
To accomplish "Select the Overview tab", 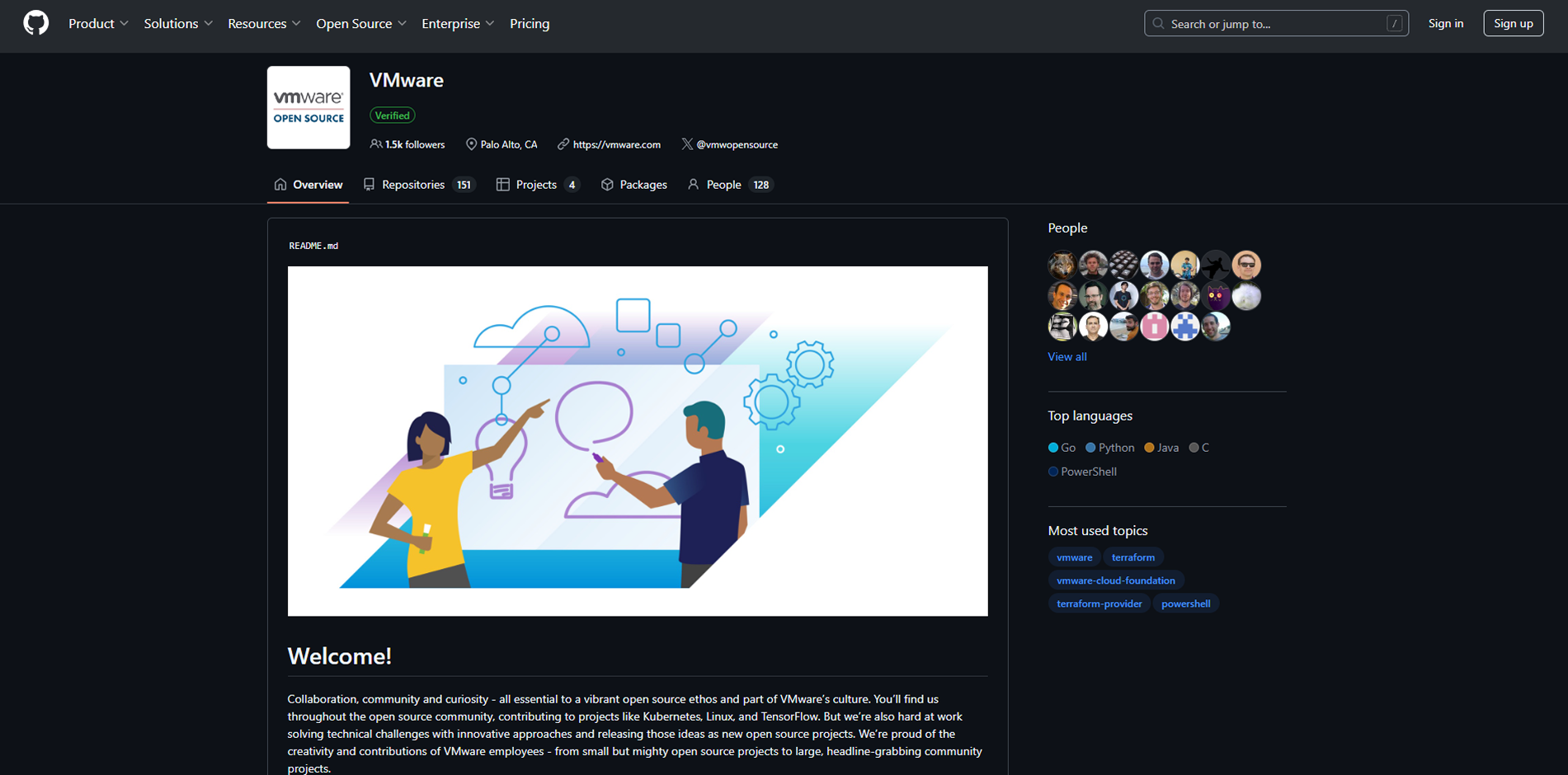I will [308, 185].
